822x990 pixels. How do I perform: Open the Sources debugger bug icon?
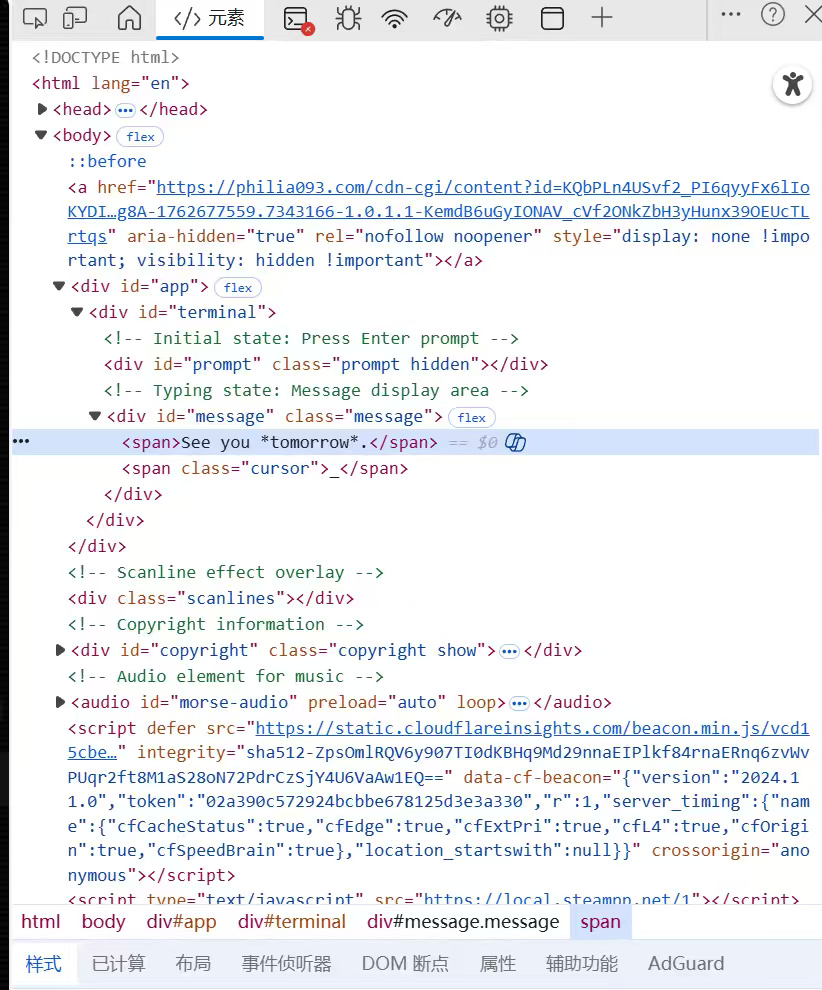click(347, 18)
